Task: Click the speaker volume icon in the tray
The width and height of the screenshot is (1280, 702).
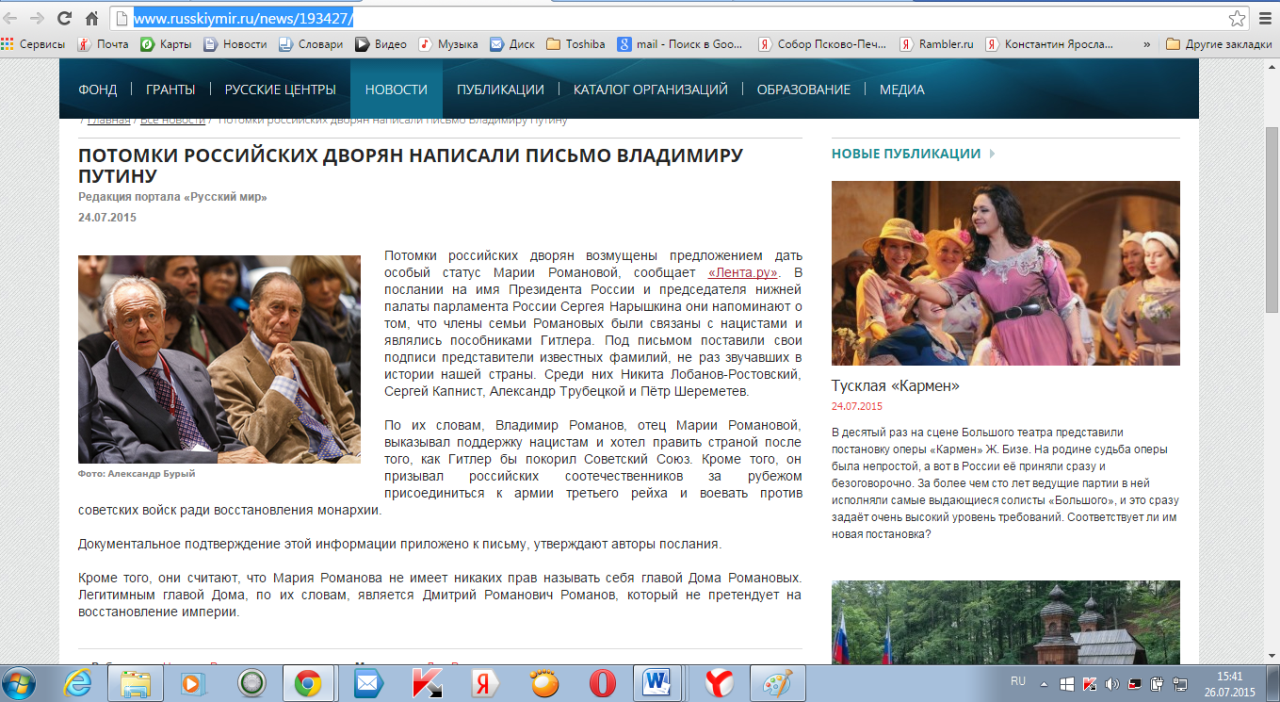Action: point(1112,684)
